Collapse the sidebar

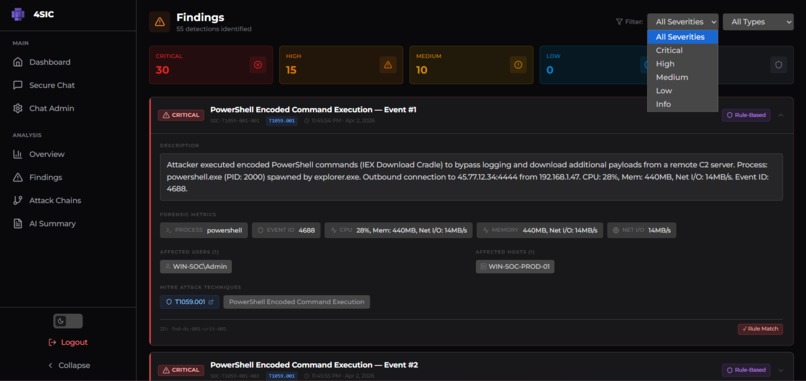click(68, 366)
